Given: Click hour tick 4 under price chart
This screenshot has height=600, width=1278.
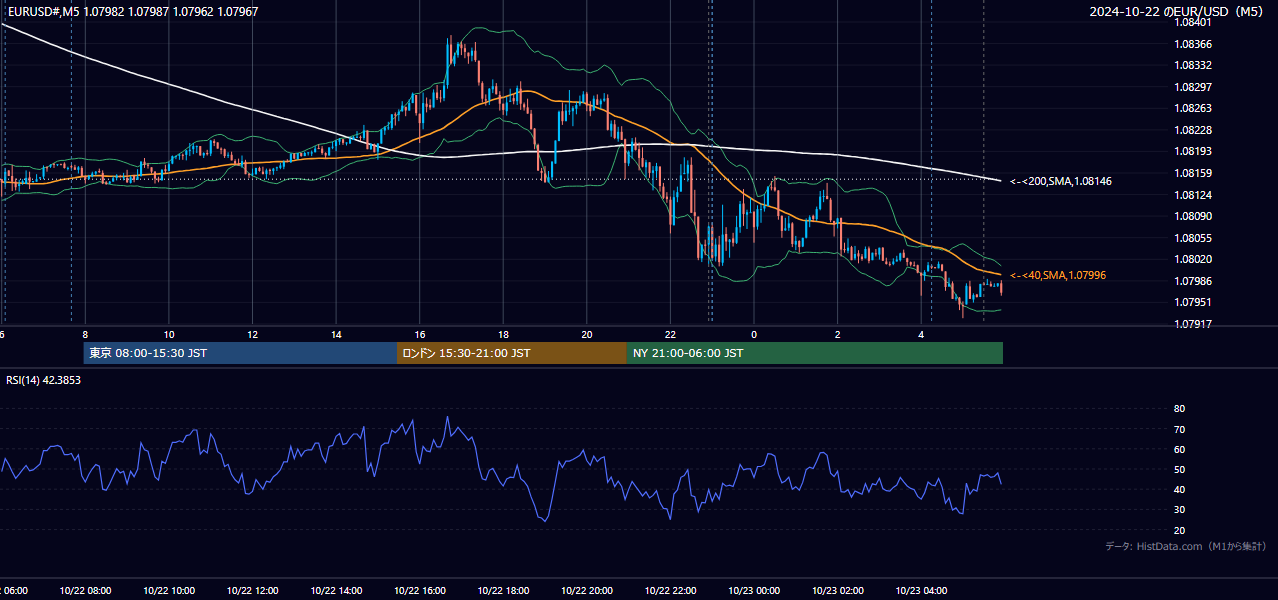Looking at the screenshot, I should coord(921,334).
